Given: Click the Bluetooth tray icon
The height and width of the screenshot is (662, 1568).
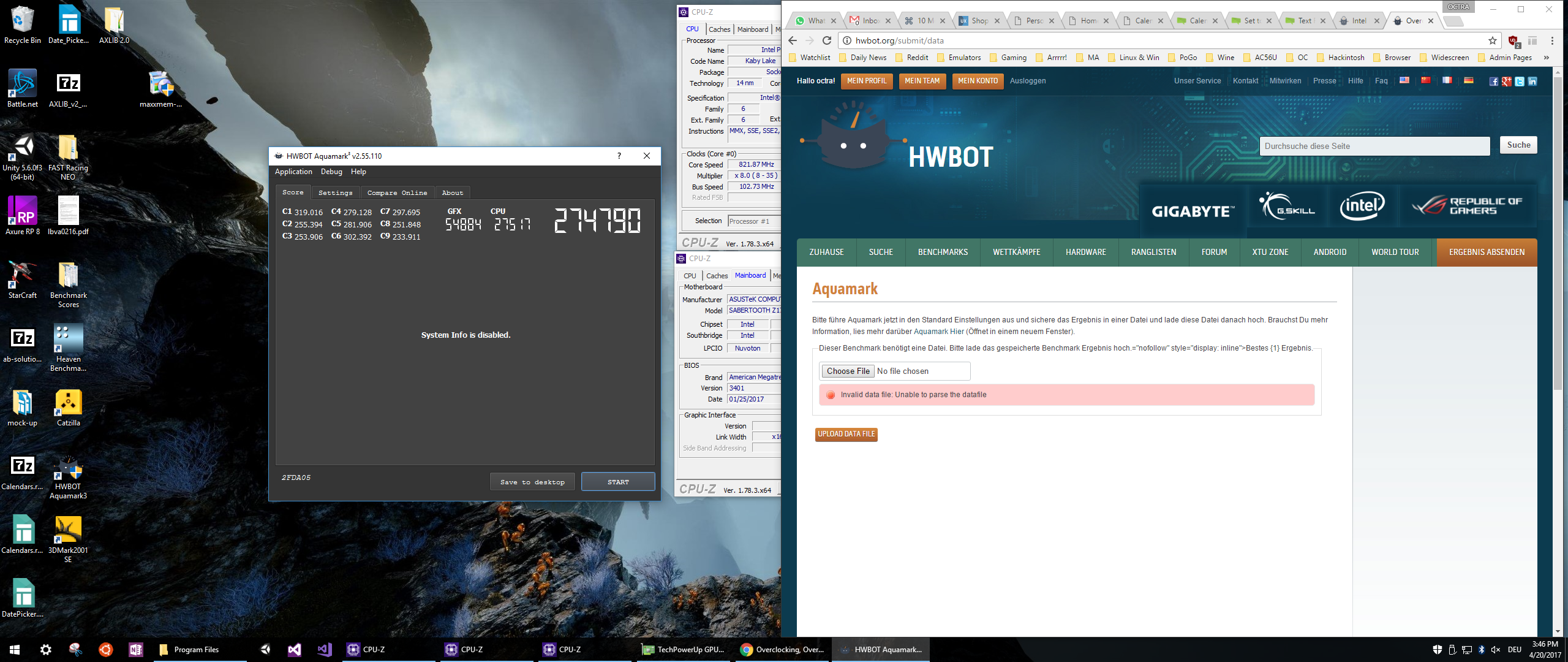Looking at the screenshot, I should 1482,649.
